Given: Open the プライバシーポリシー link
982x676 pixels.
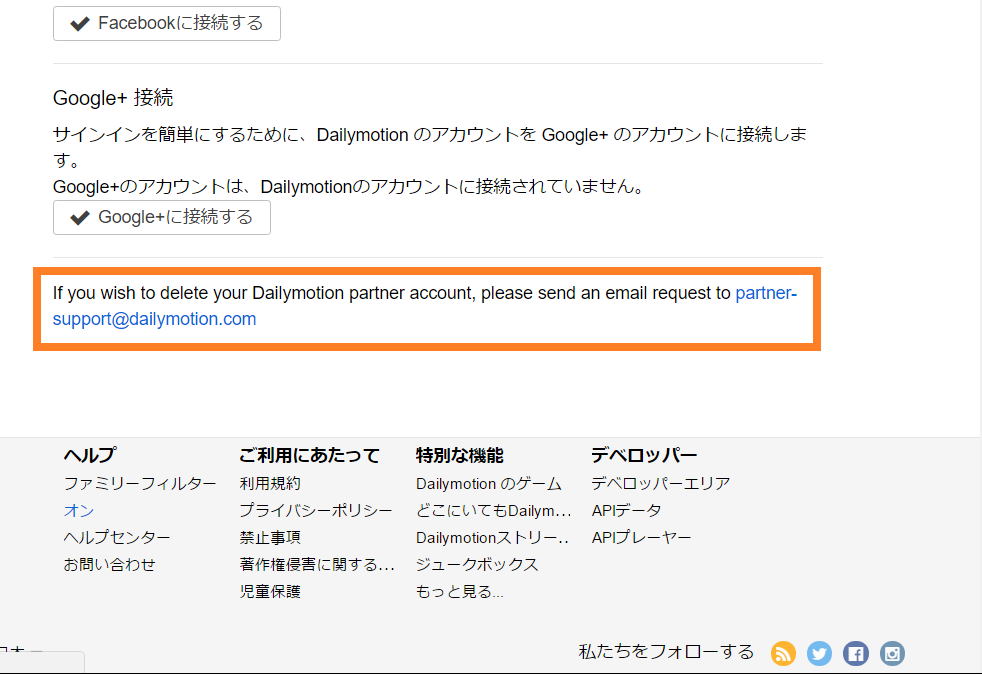Looking at the screenshot, I should [x=316, y=511].
